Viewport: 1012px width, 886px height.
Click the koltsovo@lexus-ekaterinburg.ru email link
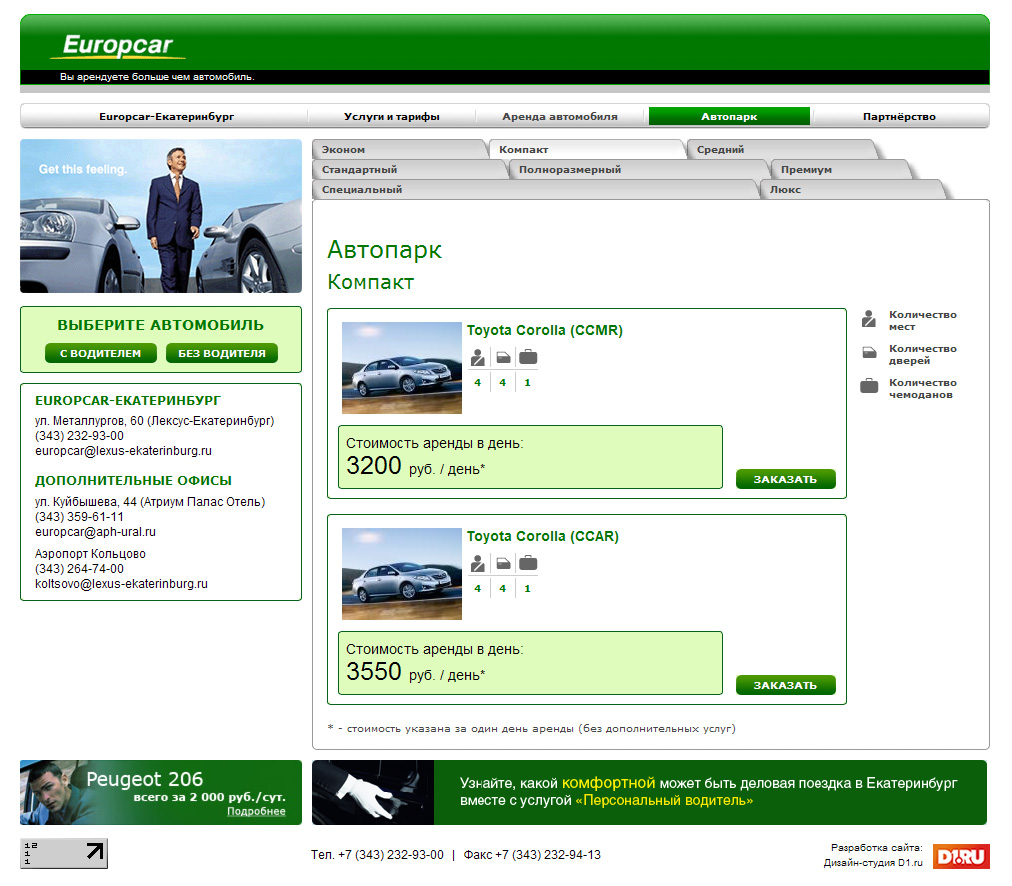pyautogui.click(x=121, y=584)
